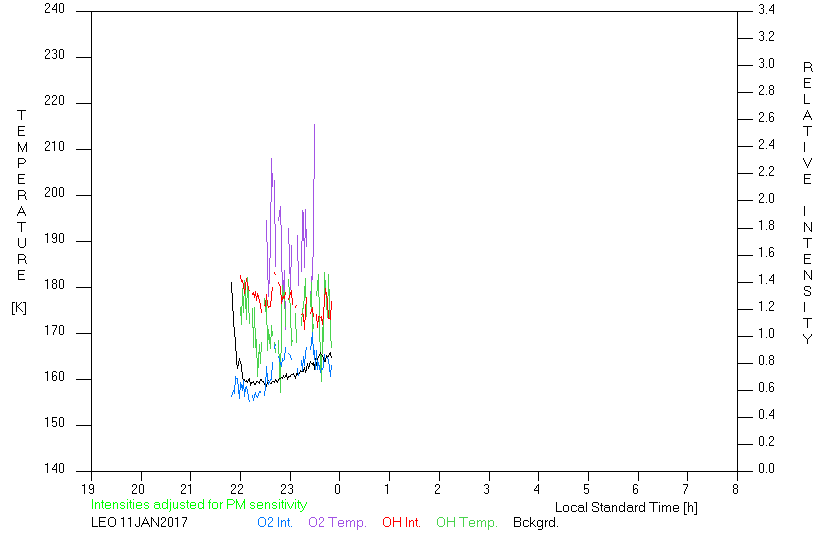Image resolution: width=828 pixels, height=535 pixels.
Task: Click relative intensity value 1.2
Action: [766, 306]
